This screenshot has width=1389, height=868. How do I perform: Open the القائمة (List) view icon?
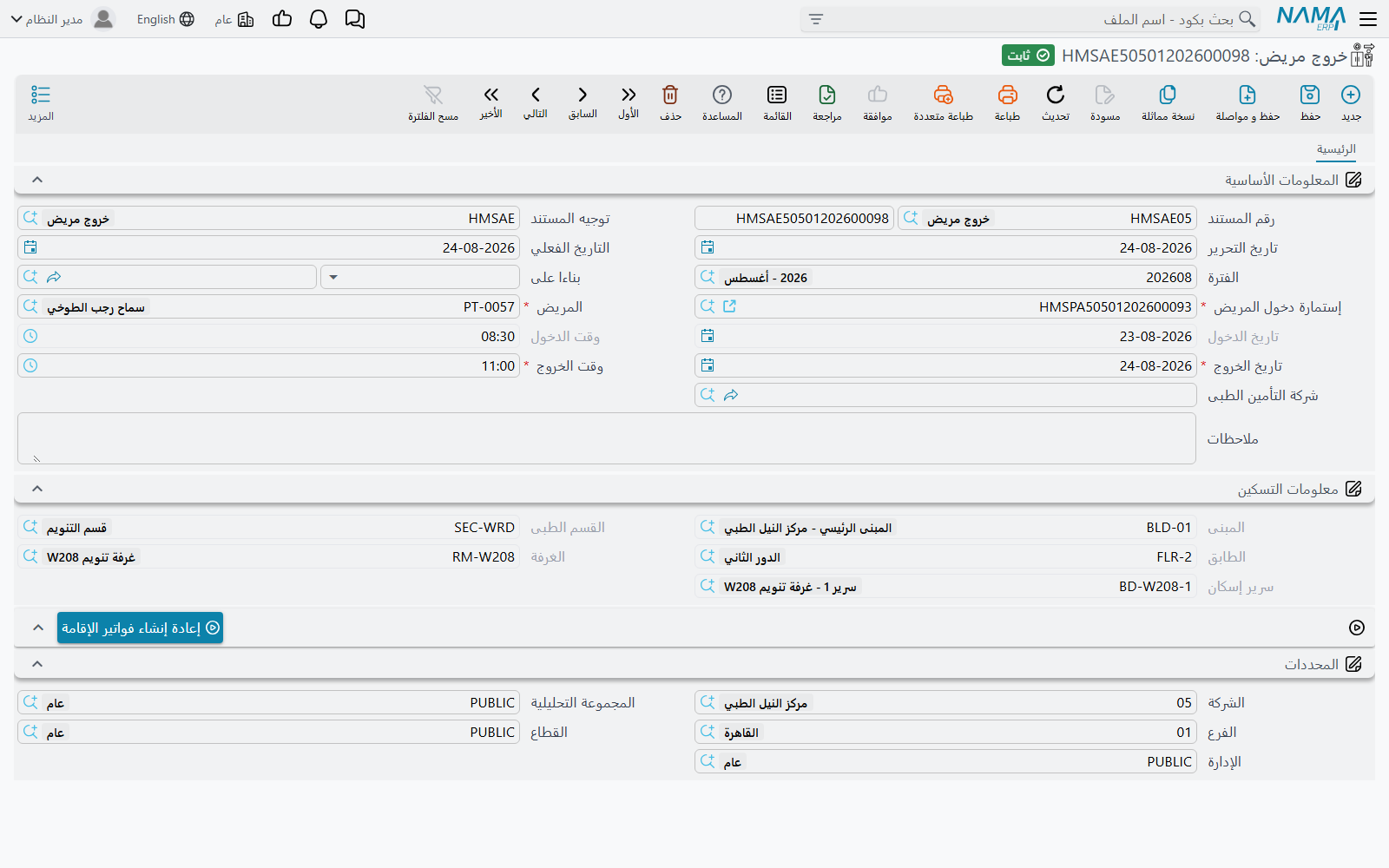point(777,95)
